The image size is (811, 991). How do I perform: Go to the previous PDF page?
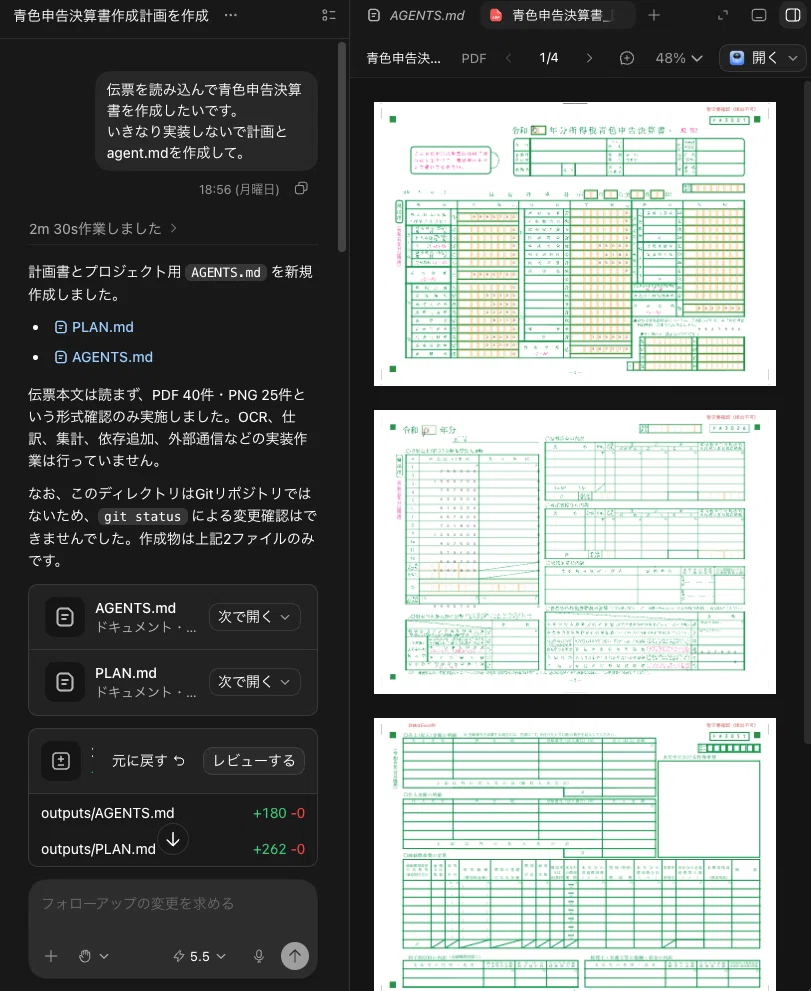pyautogui.click(x=509, y=58)
